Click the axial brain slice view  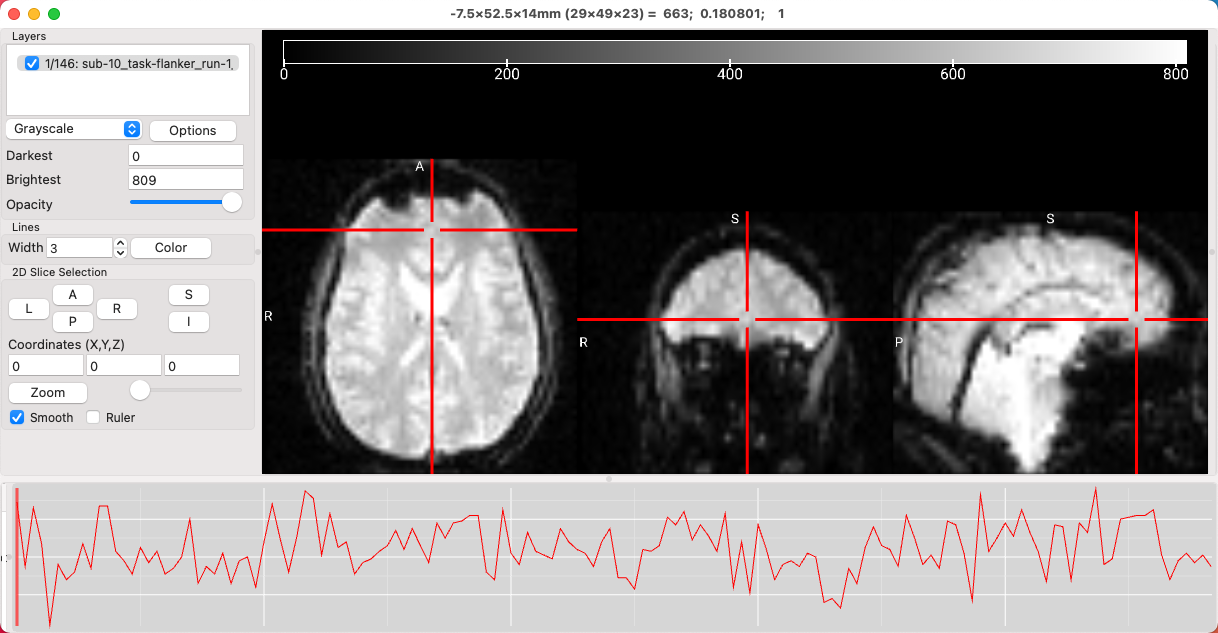point(420,316)
